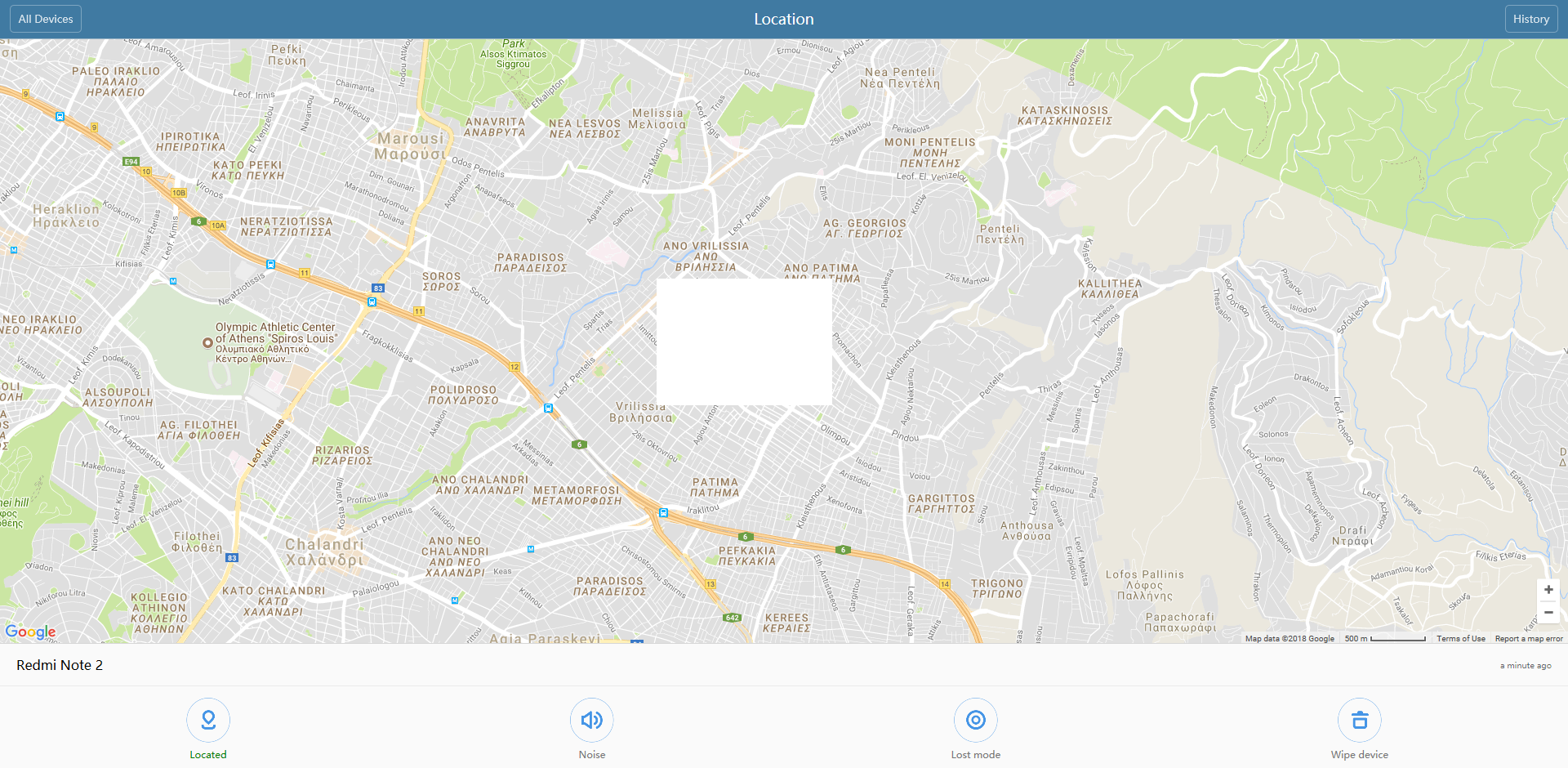The width and height of the screenshot is (1568, 768).
Task: Click the Papachorafi map label
Action: 1180,623
